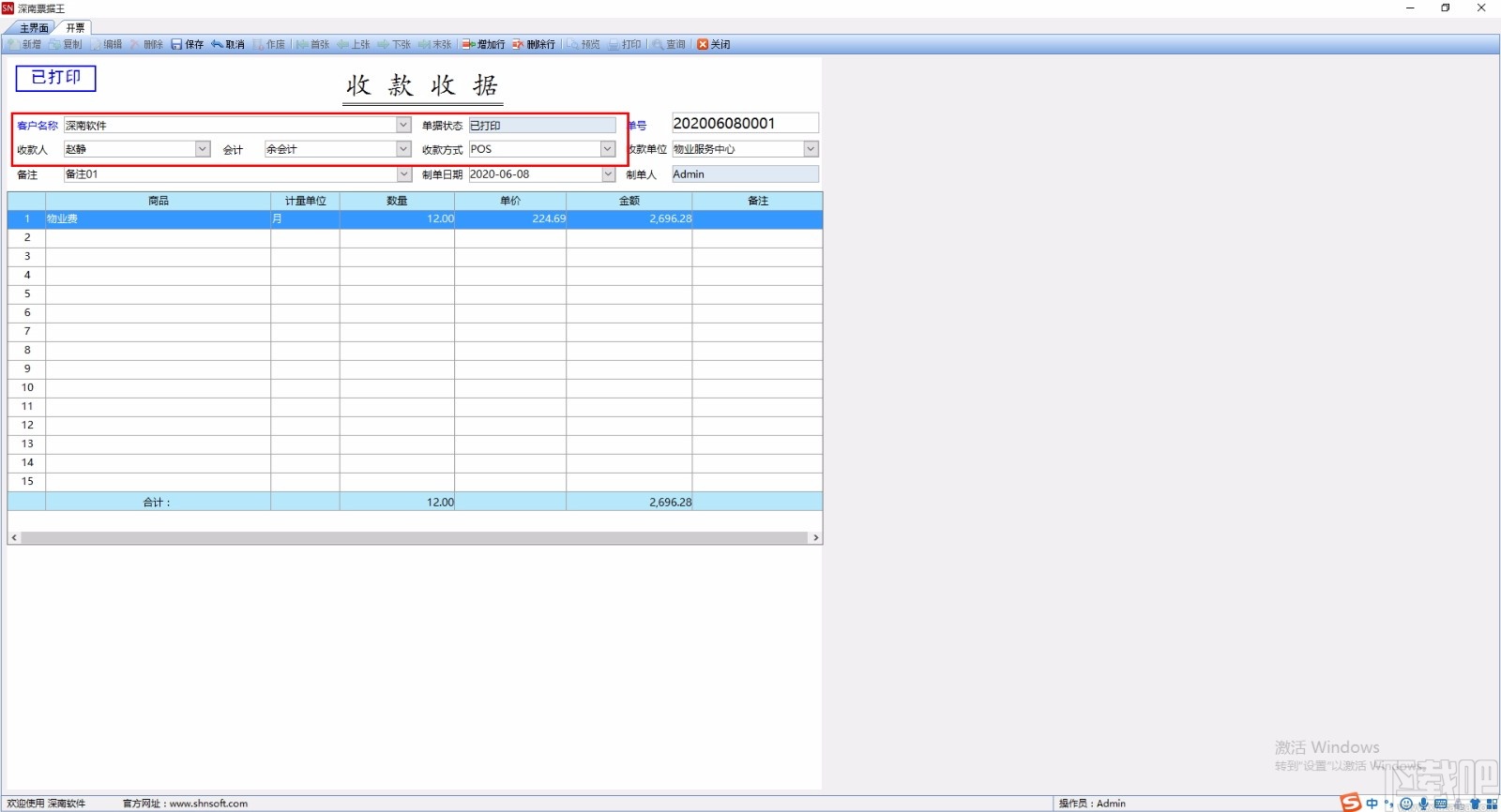Open the 制单日期 date picker dropdown

(609, 174)
